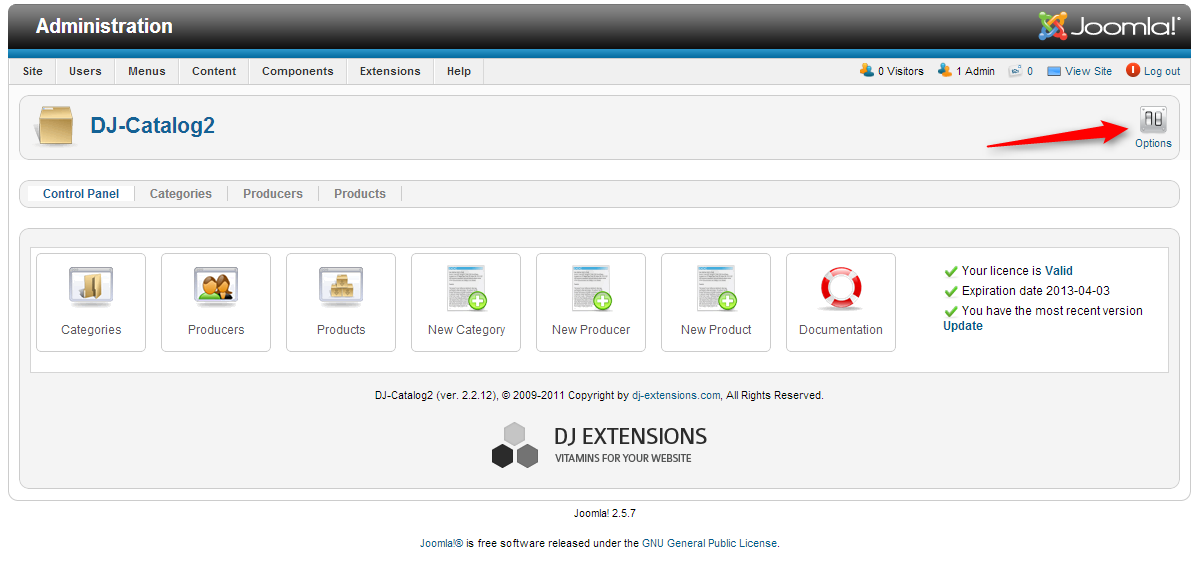Click the Visitors users icon
Viewport: 1199px width, 566px height.
[866, 70]
